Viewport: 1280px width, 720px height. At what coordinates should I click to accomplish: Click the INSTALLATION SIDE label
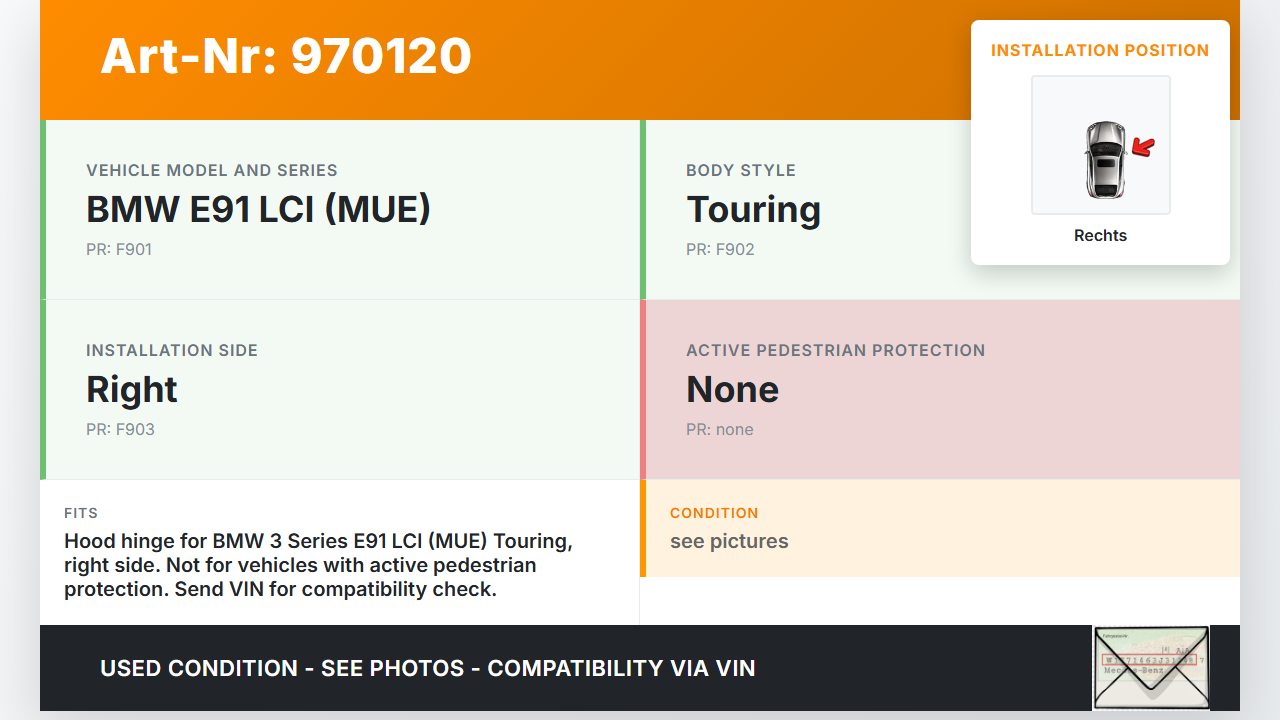[172, 350]
